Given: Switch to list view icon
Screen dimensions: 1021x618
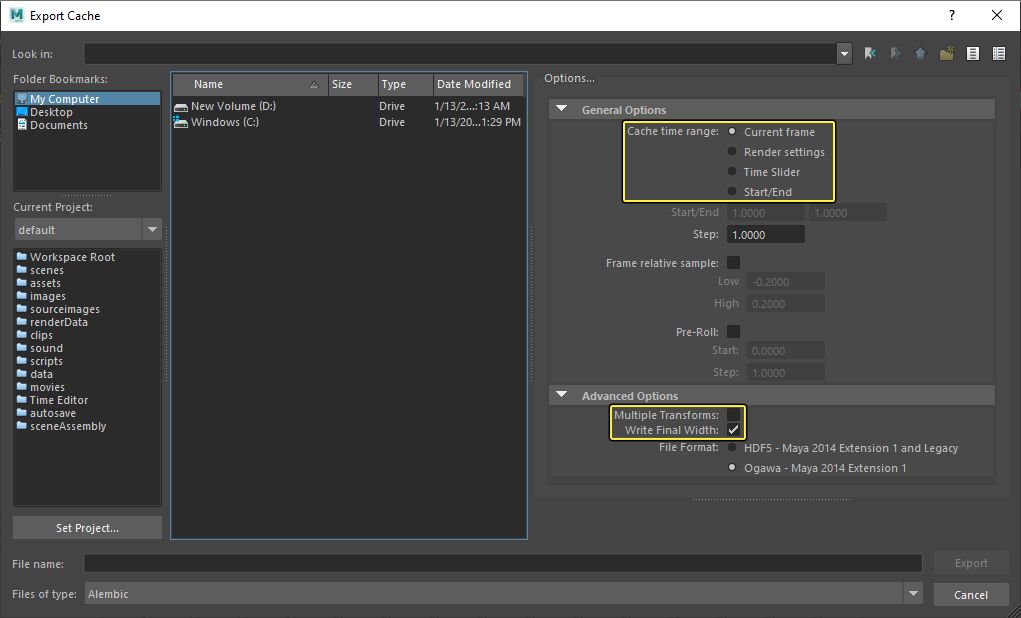Looking at the screenshot, I should click(972, 53).
